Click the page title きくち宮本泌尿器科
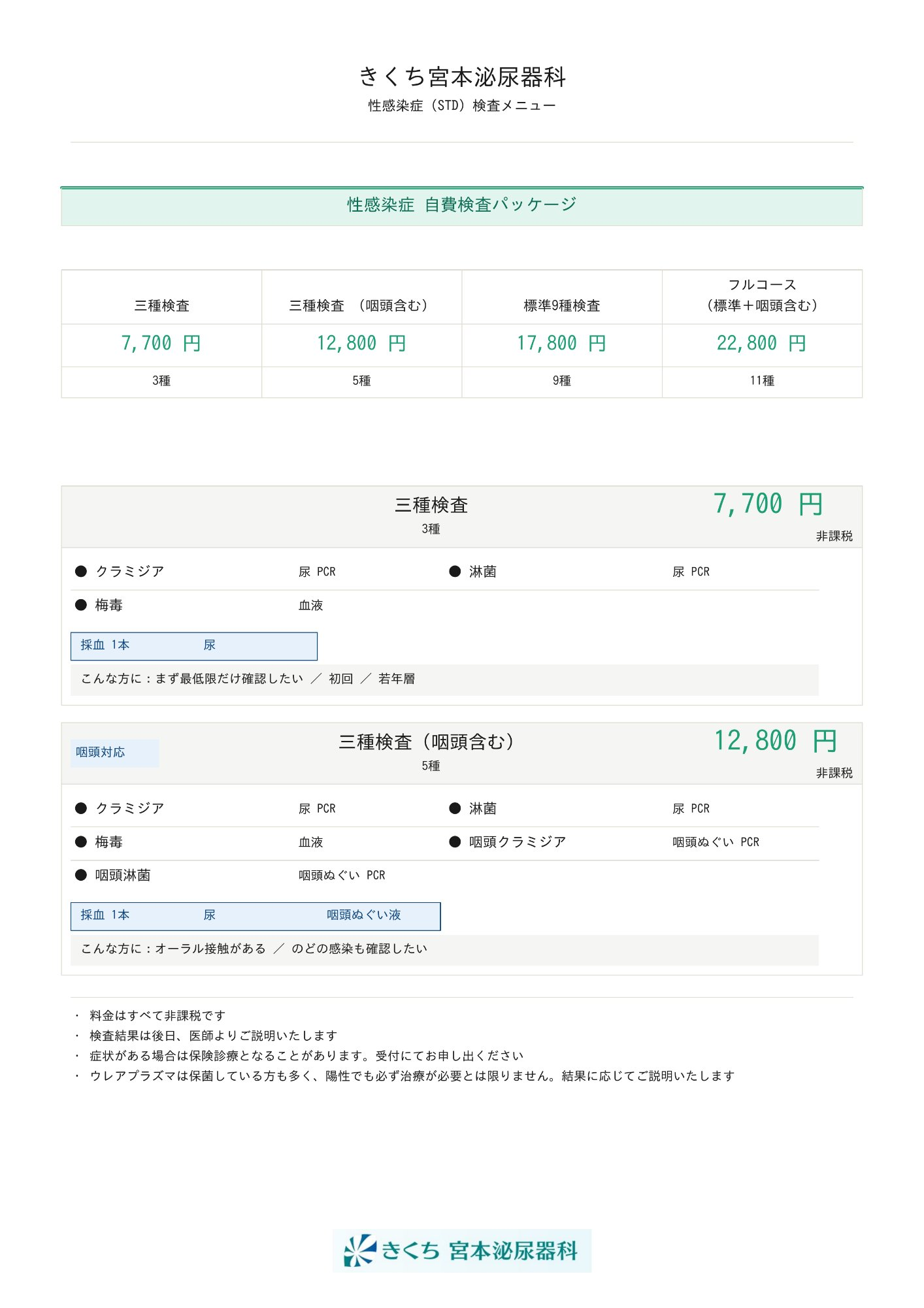This screenshot has width=924, height=1308. (x=461, y=77)
